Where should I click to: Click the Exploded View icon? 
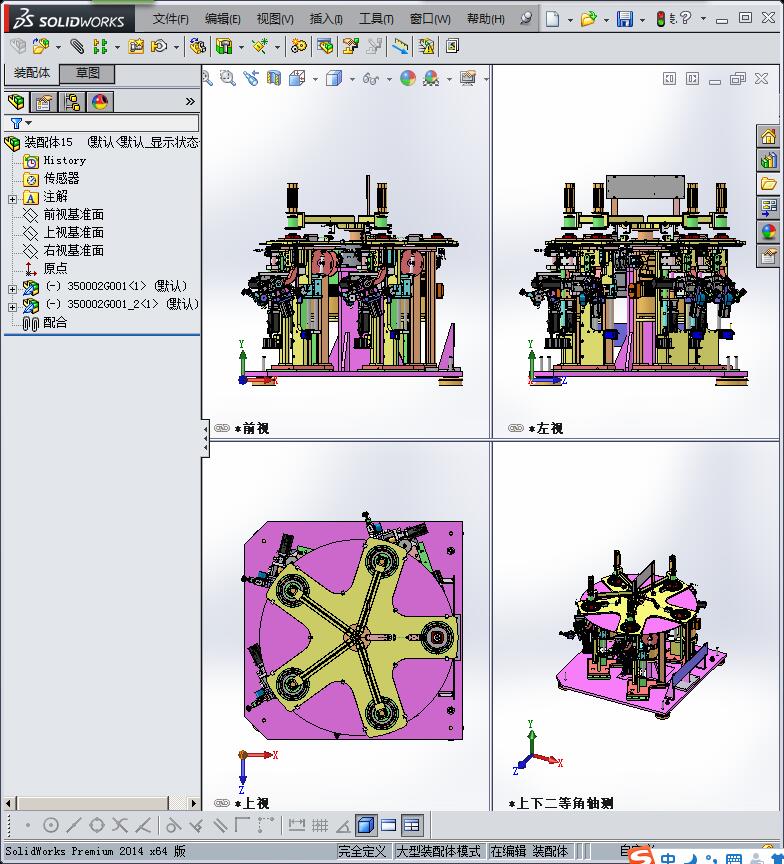(x=350, y=46)
